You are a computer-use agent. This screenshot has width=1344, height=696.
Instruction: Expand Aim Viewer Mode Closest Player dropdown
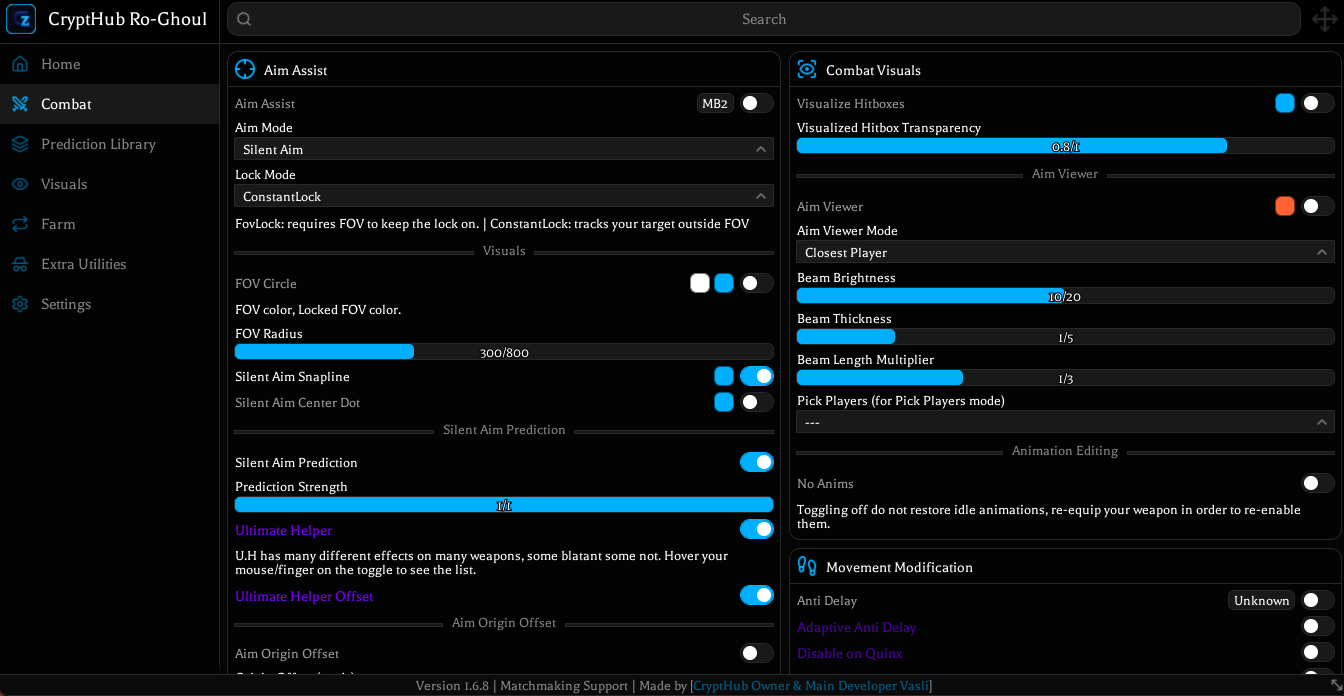click(1065, 252)
